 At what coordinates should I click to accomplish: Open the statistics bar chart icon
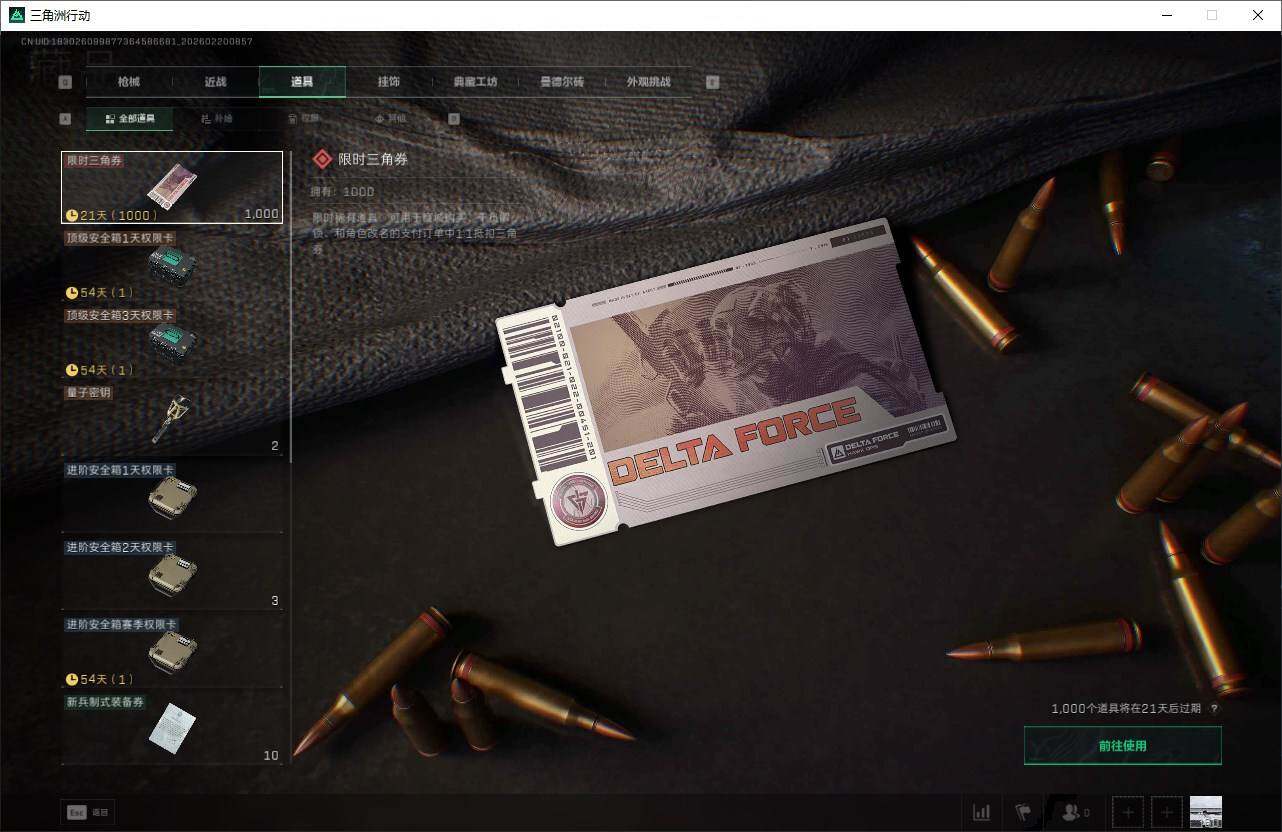[982, 812]
